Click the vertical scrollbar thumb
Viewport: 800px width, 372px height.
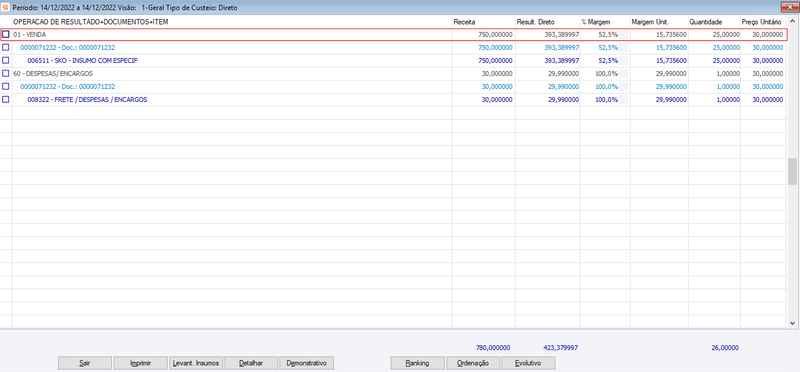[x=792, y=171]
